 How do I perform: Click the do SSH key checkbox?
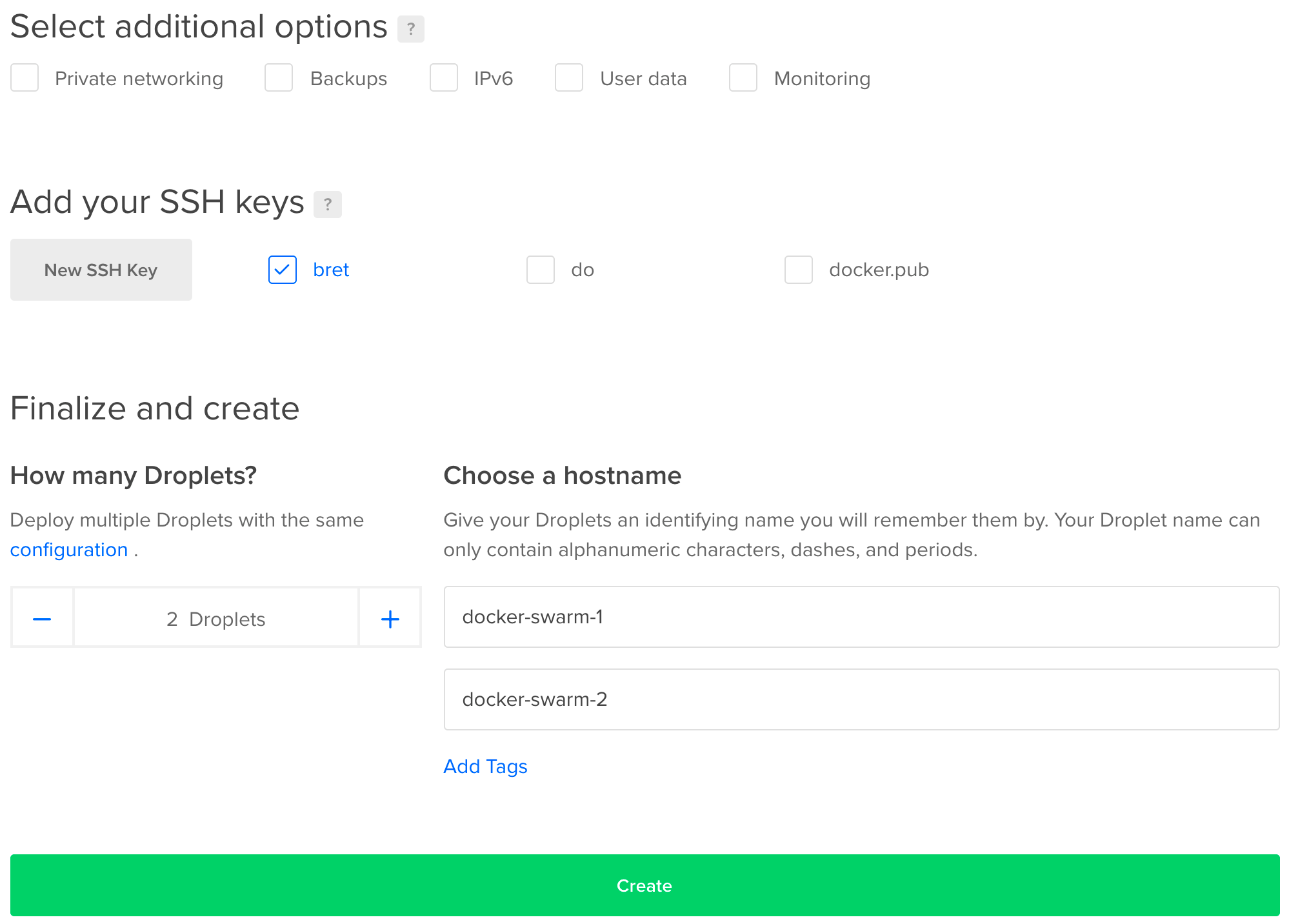click(x=541, y=269)
